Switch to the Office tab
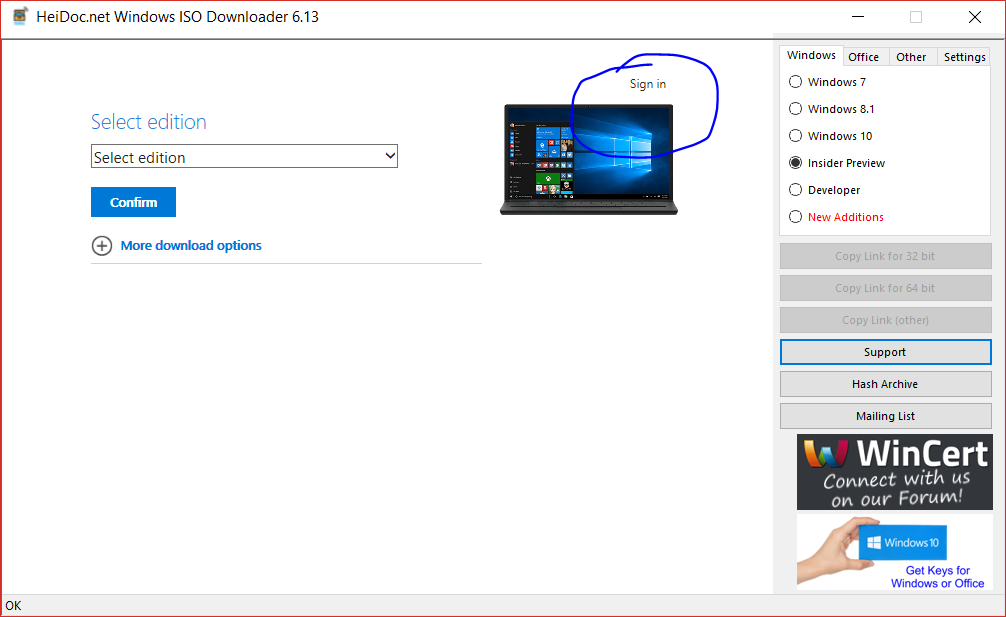 [864, 57]
